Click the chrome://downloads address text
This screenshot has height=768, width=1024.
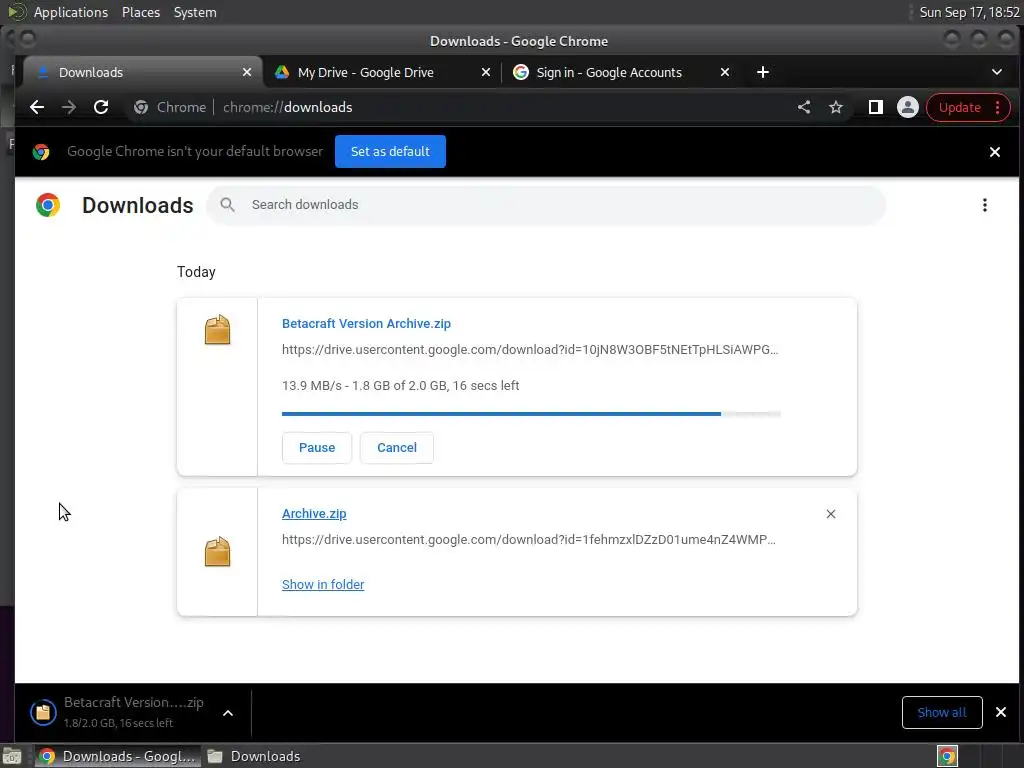287,107
